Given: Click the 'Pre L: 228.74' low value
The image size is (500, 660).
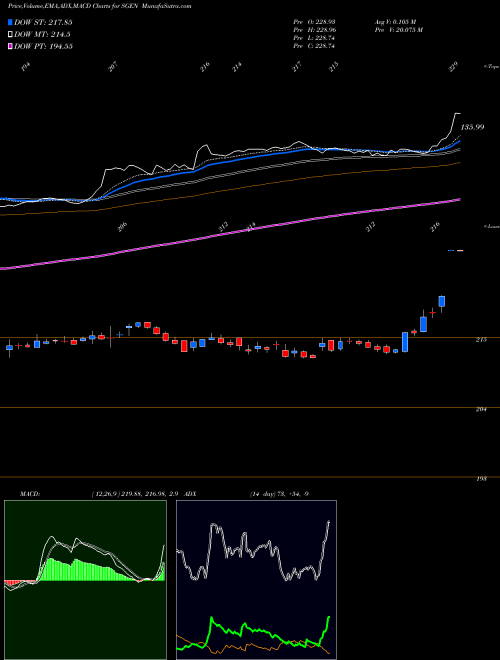Looking at the screenshot, I should click(314, 38).
